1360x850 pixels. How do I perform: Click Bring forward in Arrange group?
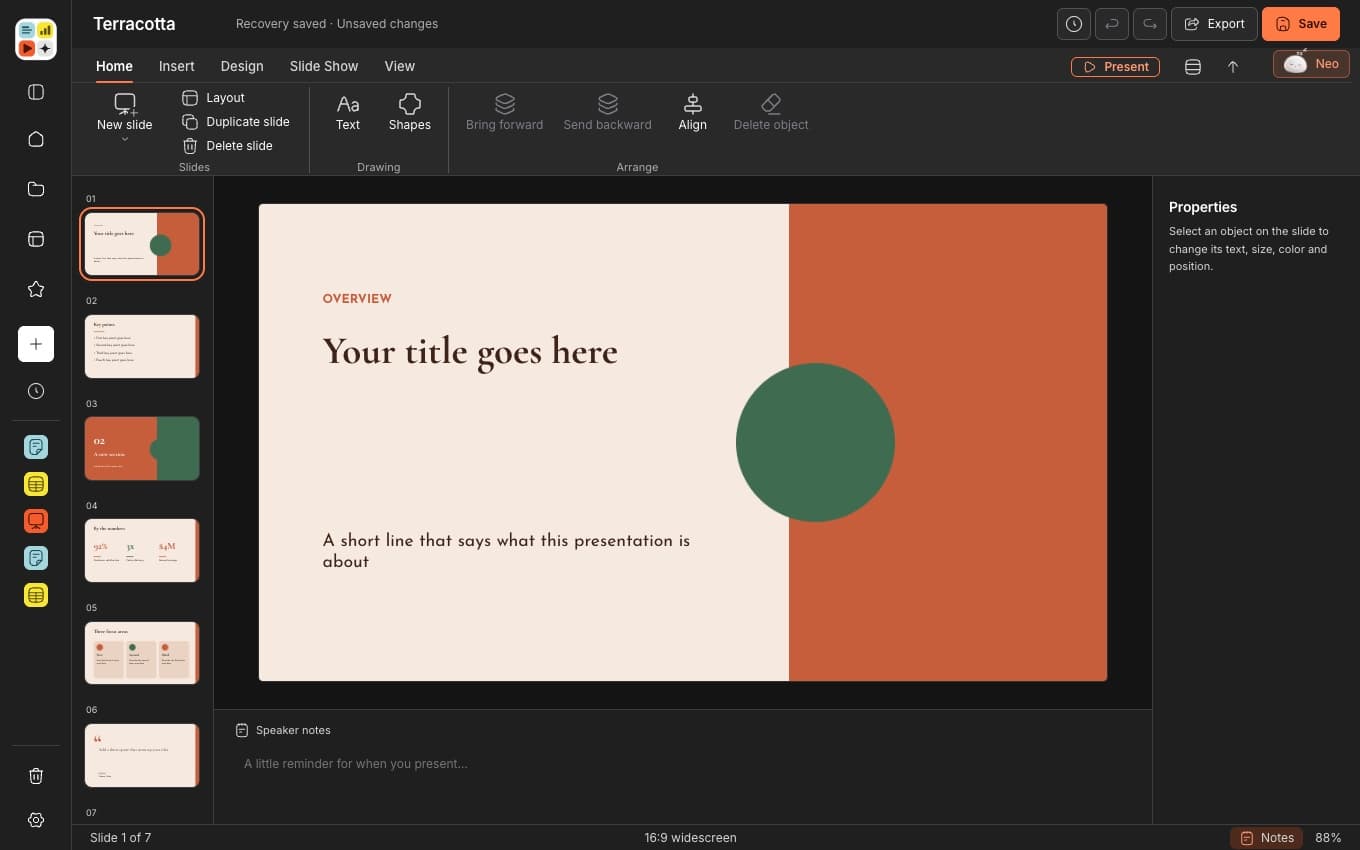pos(504,112)
